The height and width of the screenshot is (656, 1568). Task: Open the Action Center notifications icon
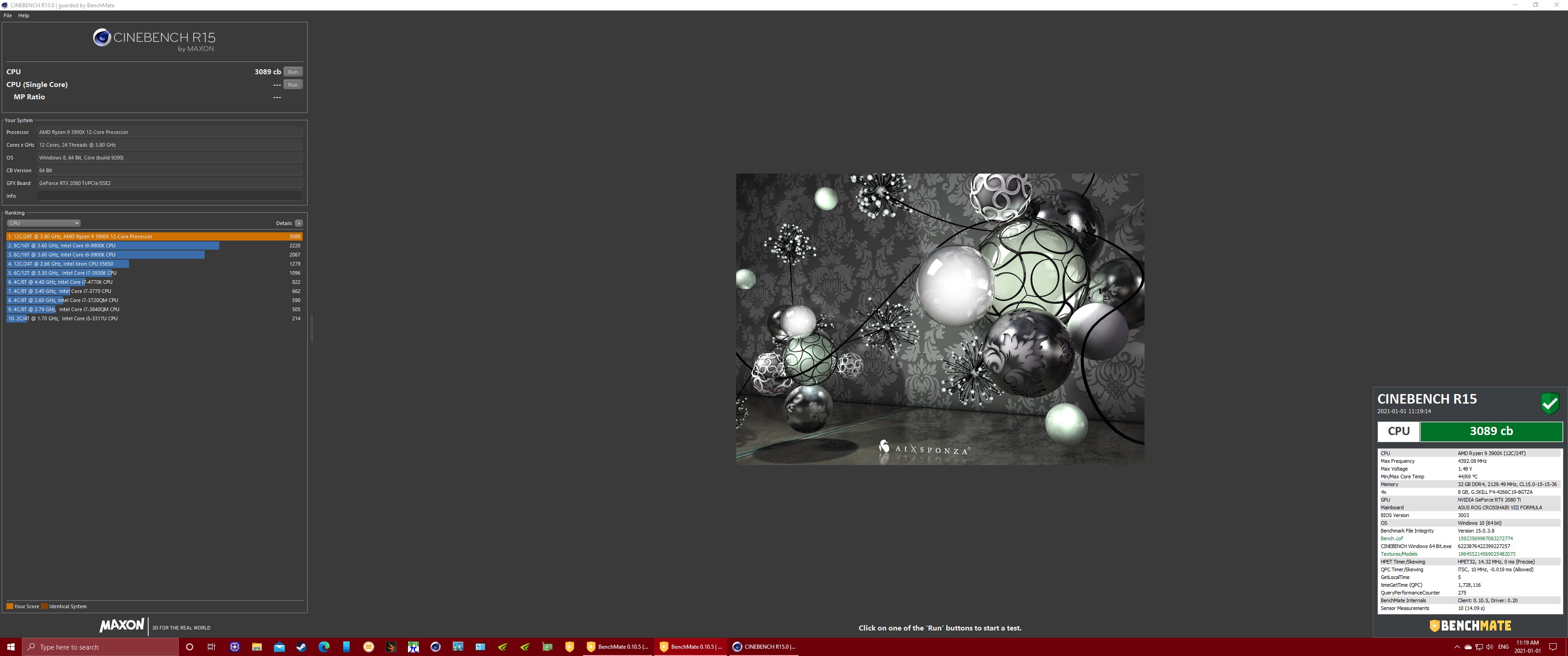[x=1553, y=647]
